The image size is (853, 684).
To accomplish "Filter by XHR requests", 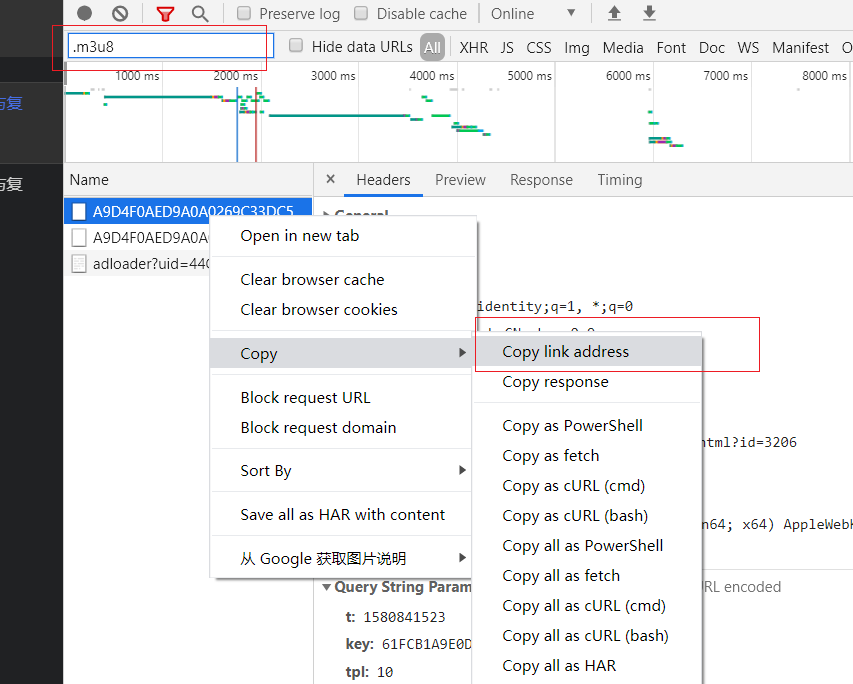I will pyautogui.click(x=474, y=48).
